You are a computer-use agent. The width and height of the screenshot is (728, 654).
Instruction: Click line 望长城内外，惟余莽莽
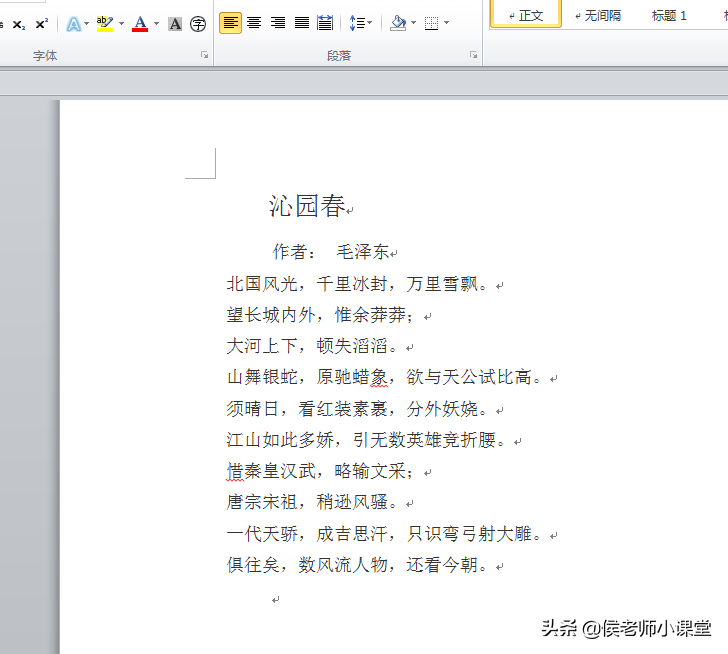point(320,315)
